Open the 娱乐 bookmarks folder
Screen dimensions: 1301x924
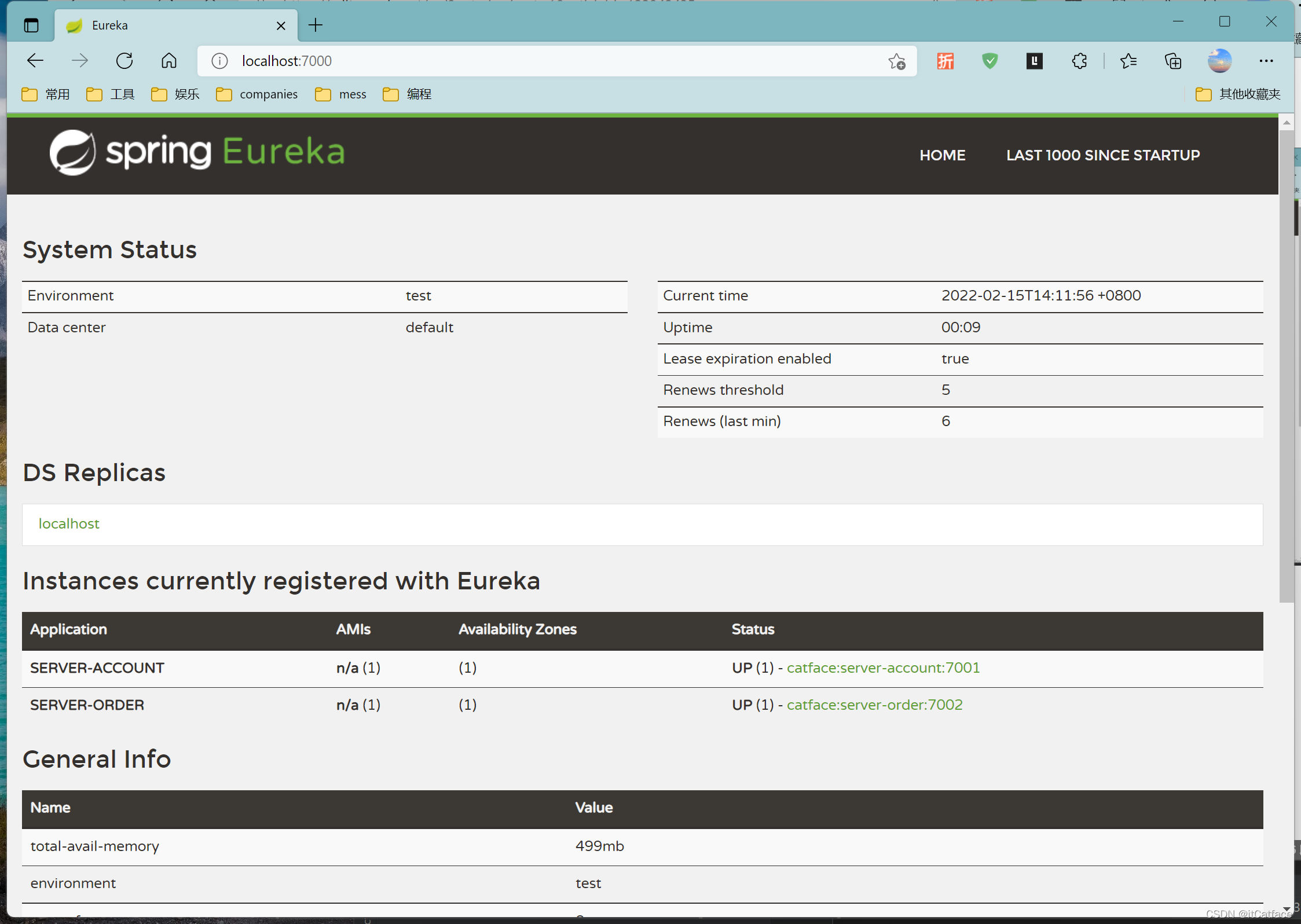point(175,94)
